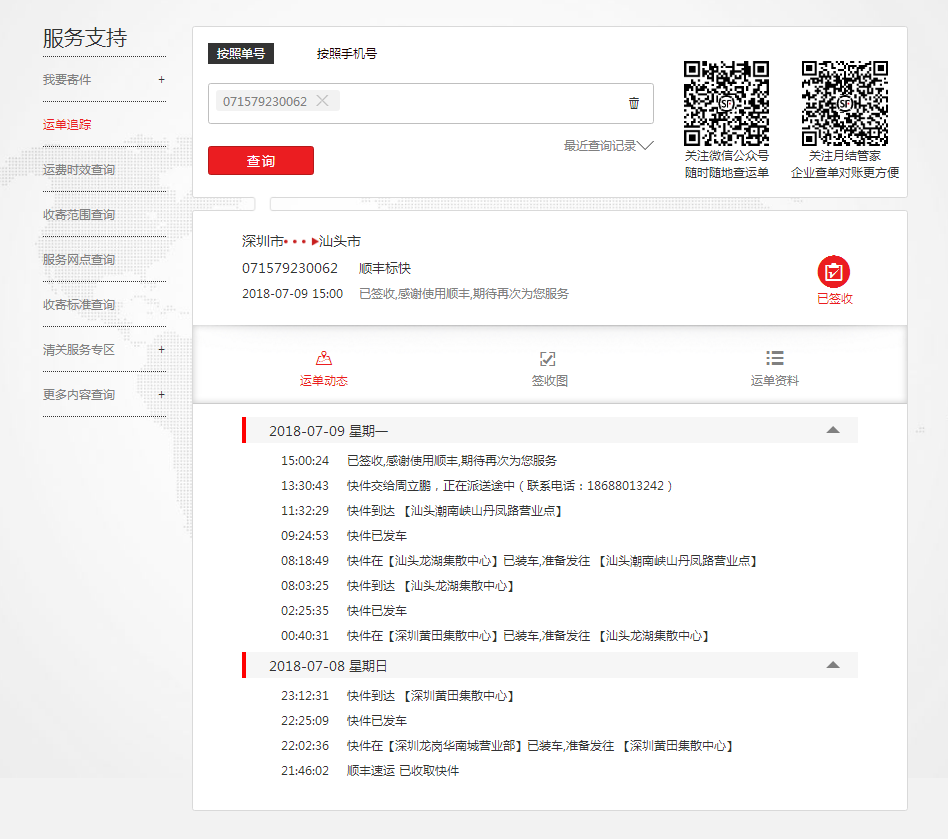Switch to the 按照手机号 search tab
Viewport: 948px width, 839px height.
(x=347, y=53)
